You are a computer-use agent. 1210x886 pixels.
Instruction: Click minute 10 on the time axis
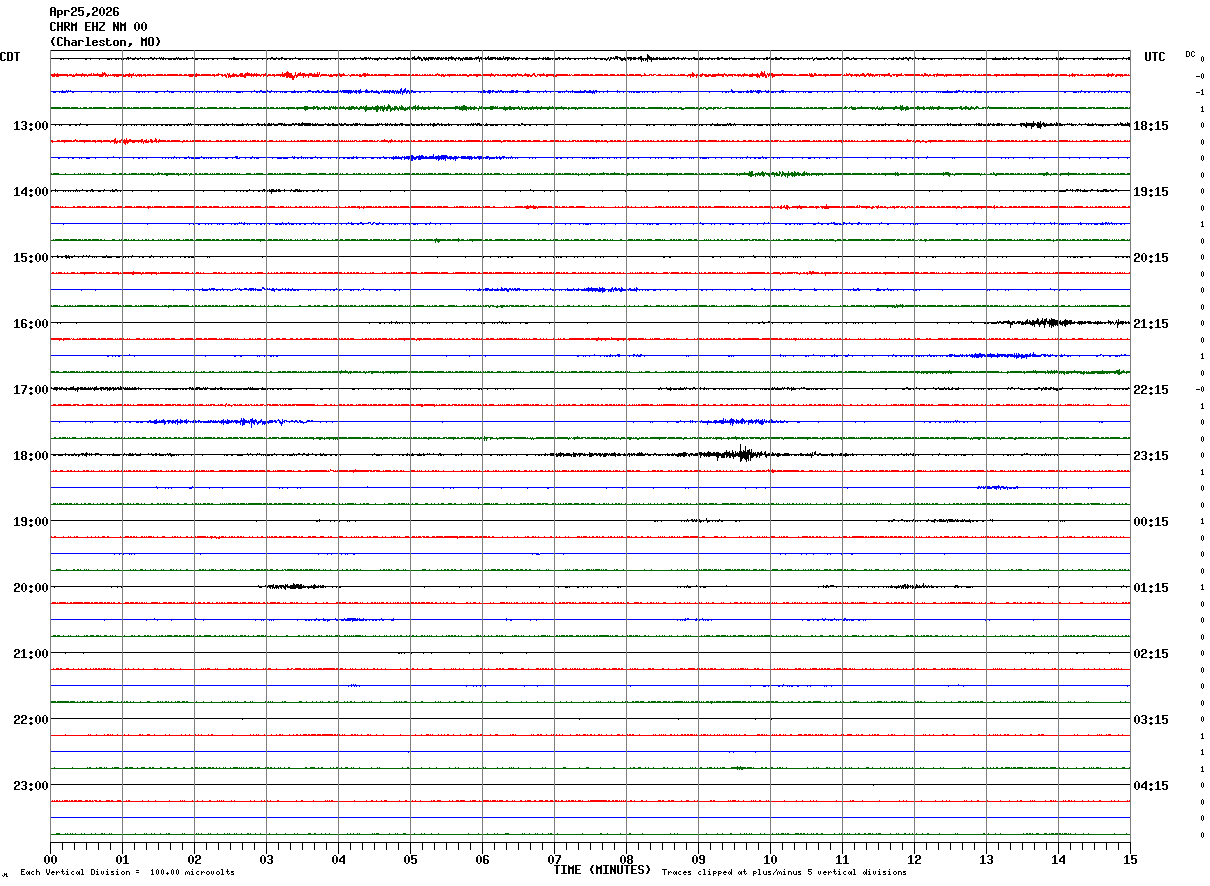(x=770, y=860)
